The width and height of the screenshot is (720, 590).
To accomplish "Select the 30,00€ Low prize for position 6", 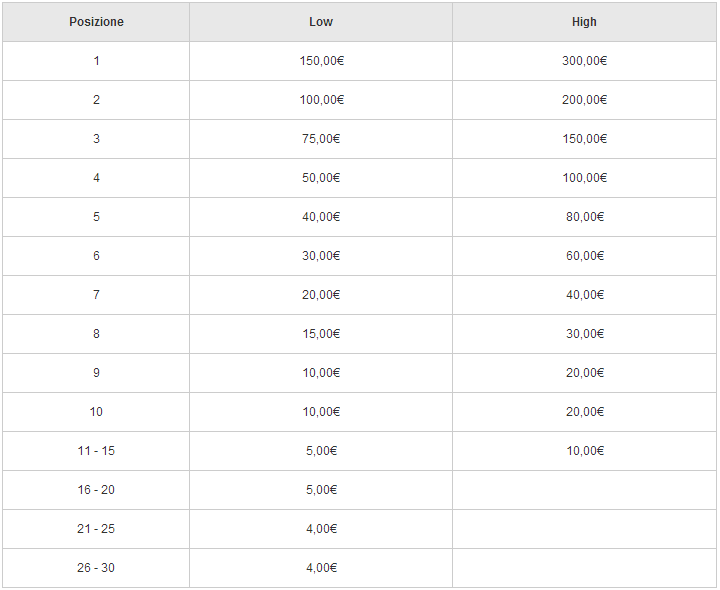I will point(321,256).
